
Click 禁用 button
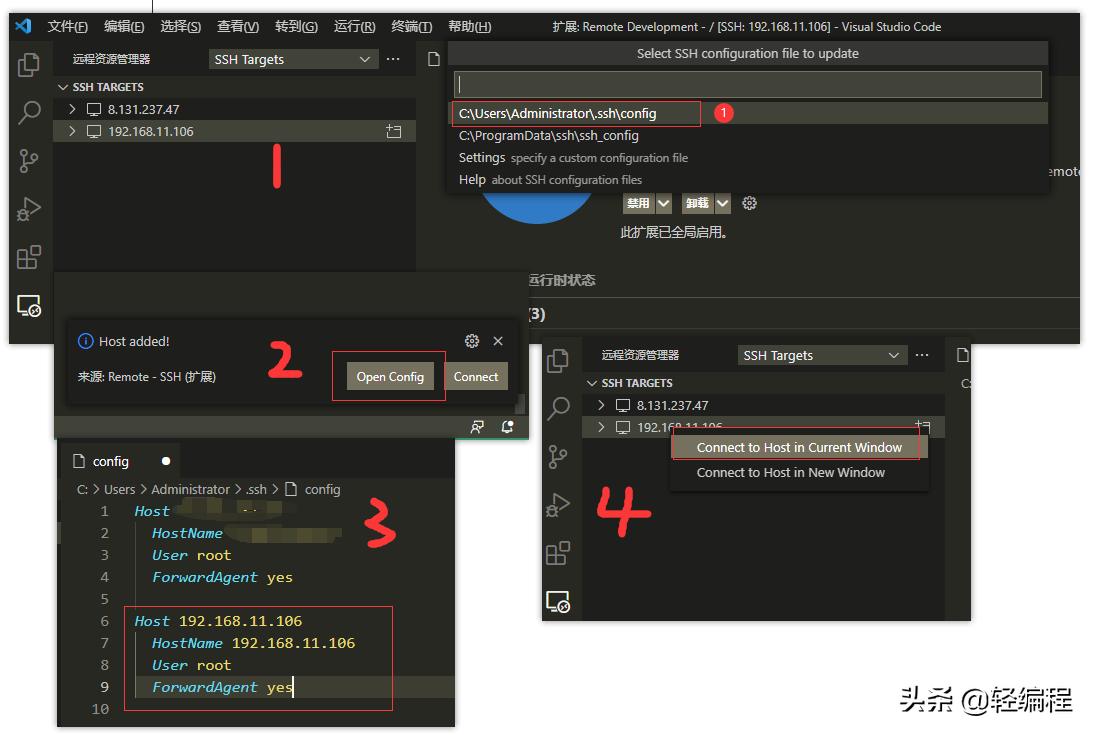coord(638,203)
